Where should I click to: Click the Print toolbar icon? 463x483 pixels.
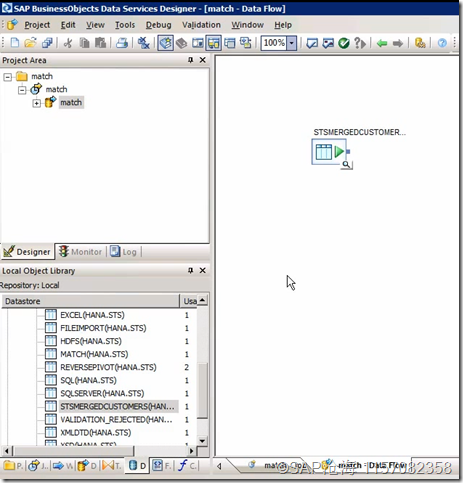122,43
